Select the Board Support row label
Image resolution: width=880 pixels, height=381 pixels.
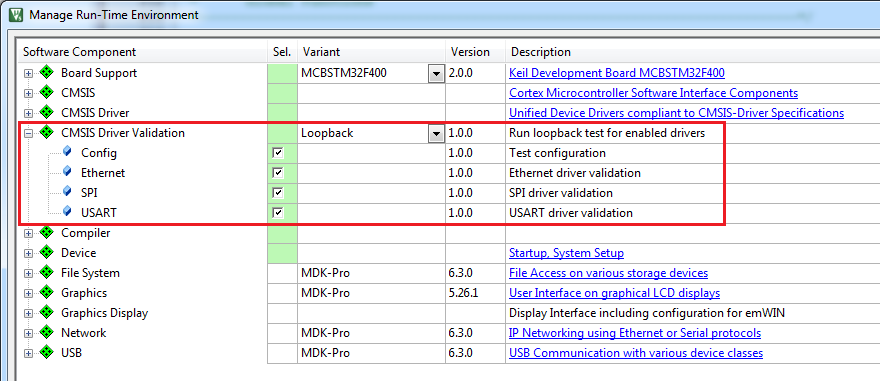click(x=99, y=73)
